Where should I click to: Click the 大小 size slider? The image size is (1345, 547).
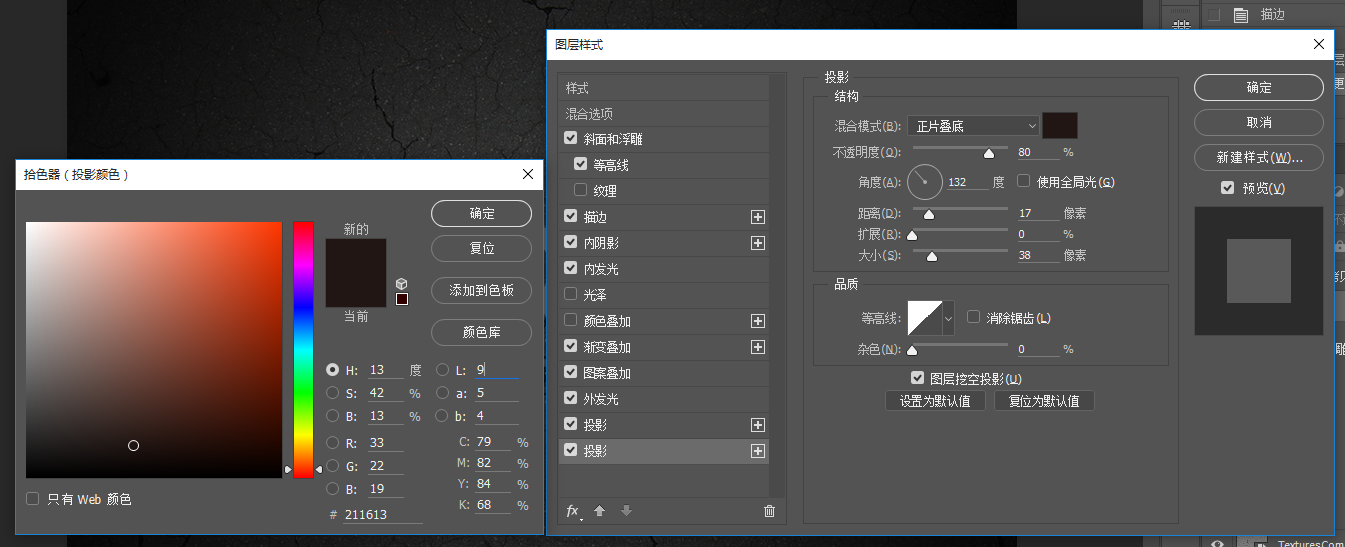tap(958, 255)
